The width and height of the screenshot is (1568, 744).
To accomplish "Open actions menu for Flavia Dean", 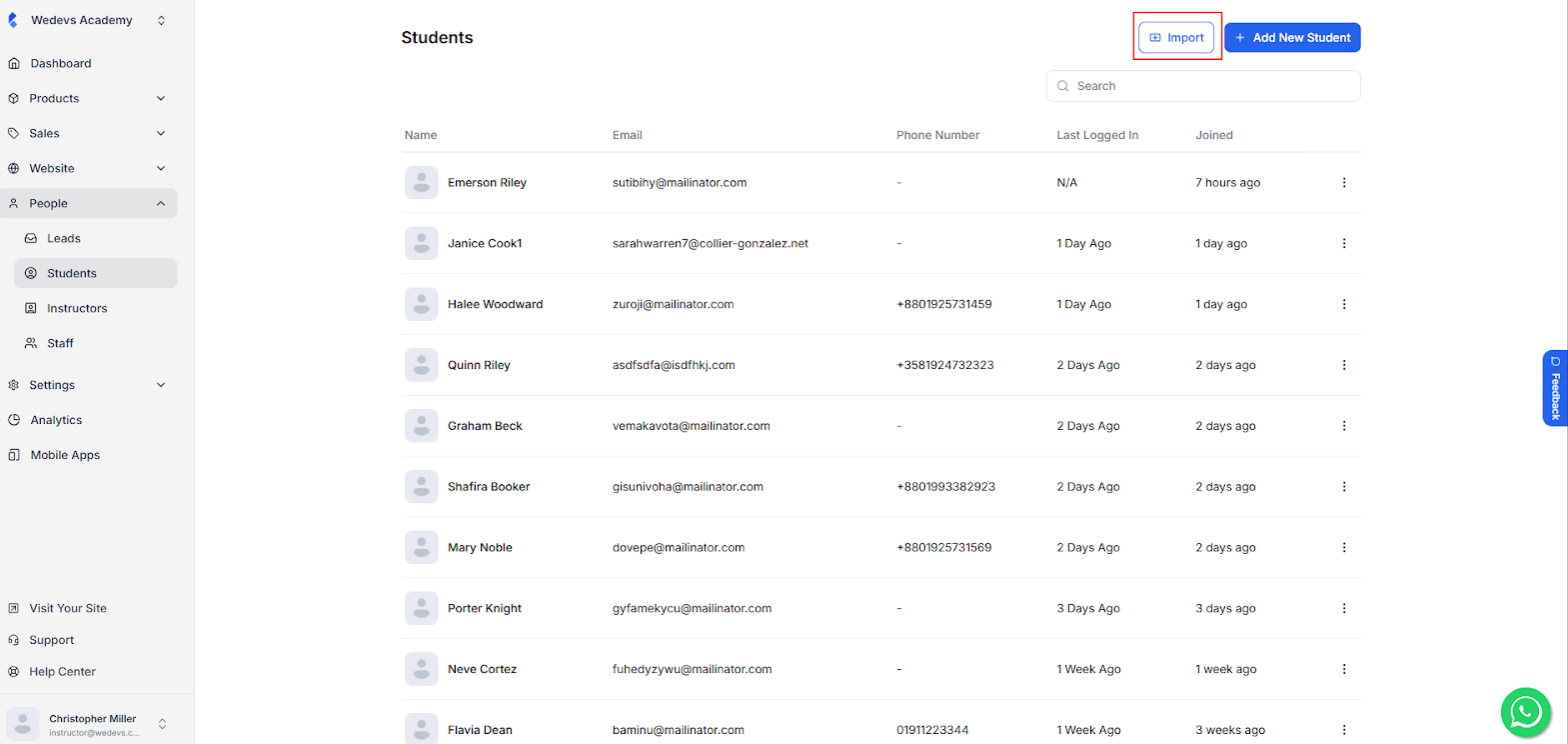I will point(1344,730).
